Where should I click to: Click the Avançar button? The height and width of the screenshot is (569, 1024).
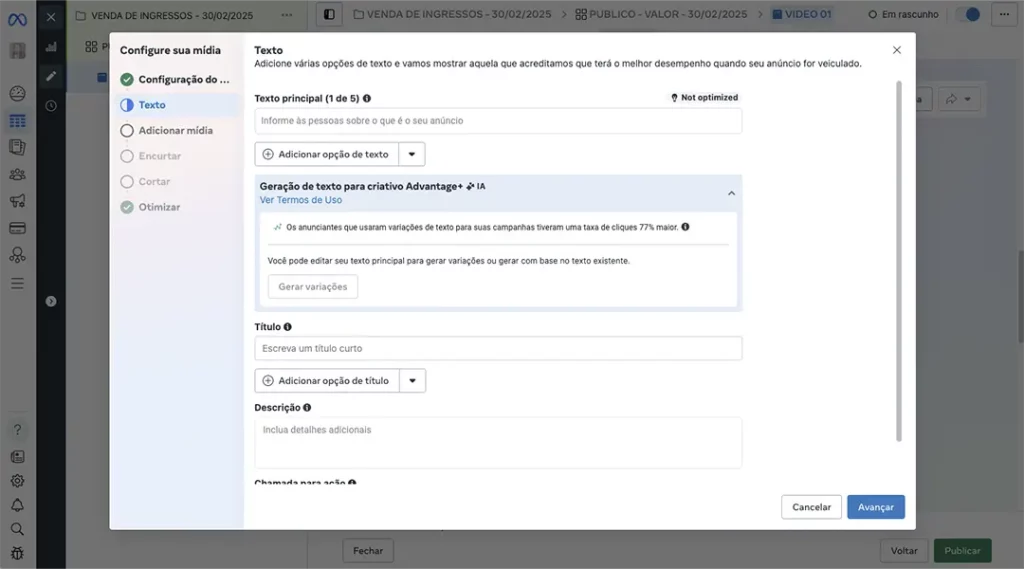[x=875, y=507]
